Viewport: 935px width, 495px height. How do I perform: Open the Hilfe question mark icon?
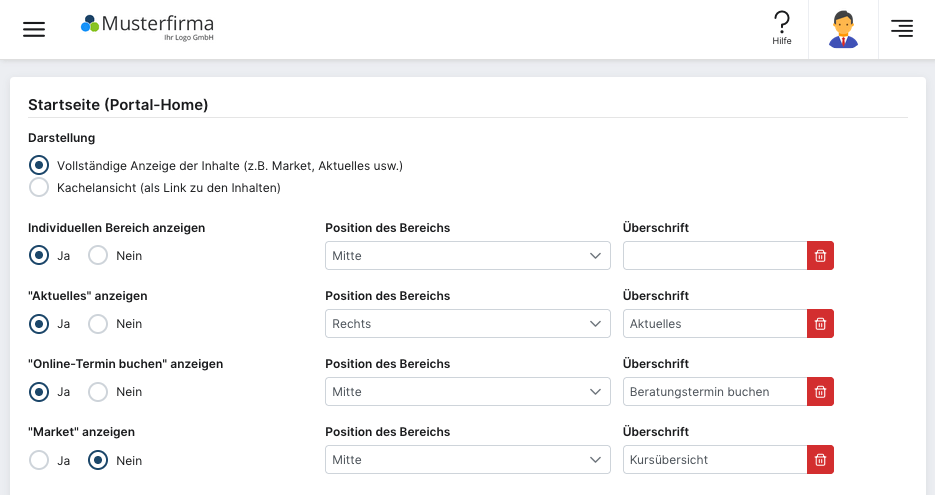(782, 27)
